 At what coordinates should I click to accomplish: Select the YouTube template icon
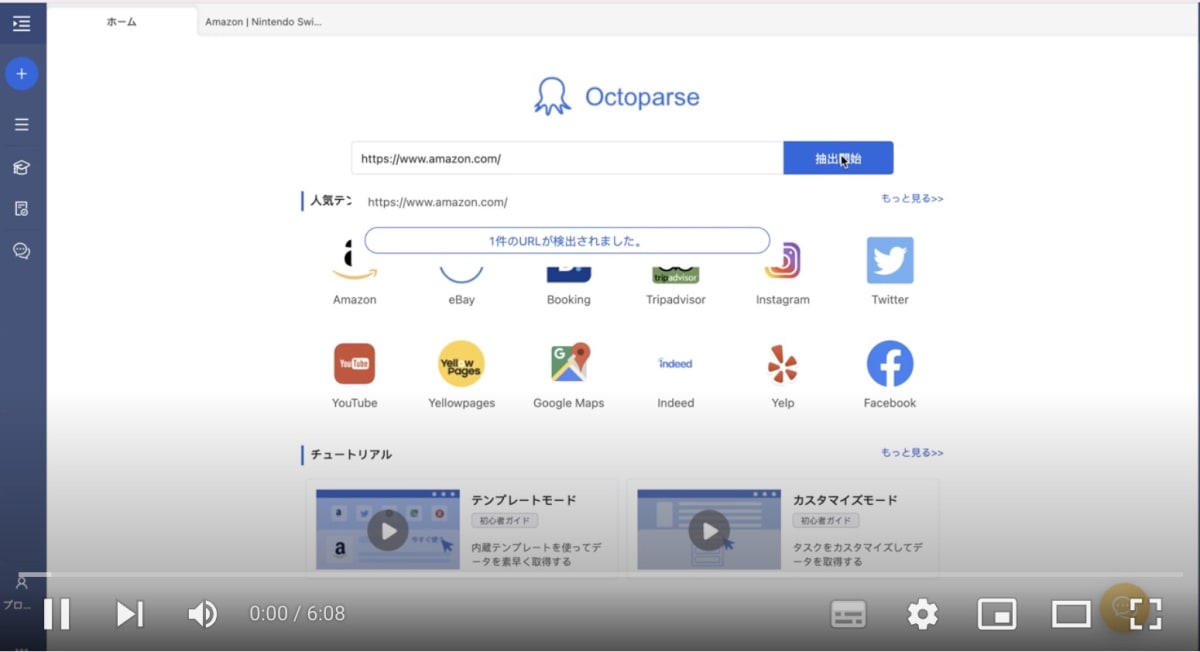point(355,364)
